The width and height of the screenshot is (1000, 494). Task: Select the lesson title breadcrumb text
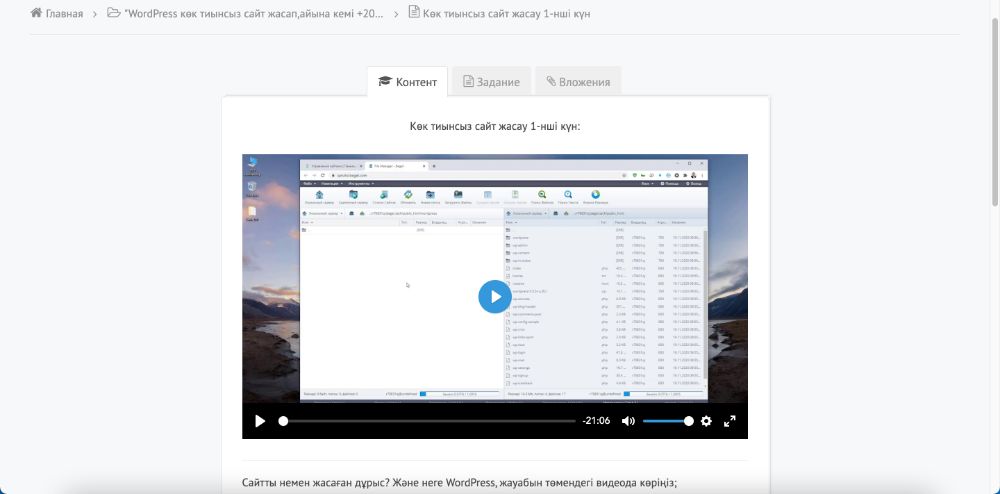[506, 13]
